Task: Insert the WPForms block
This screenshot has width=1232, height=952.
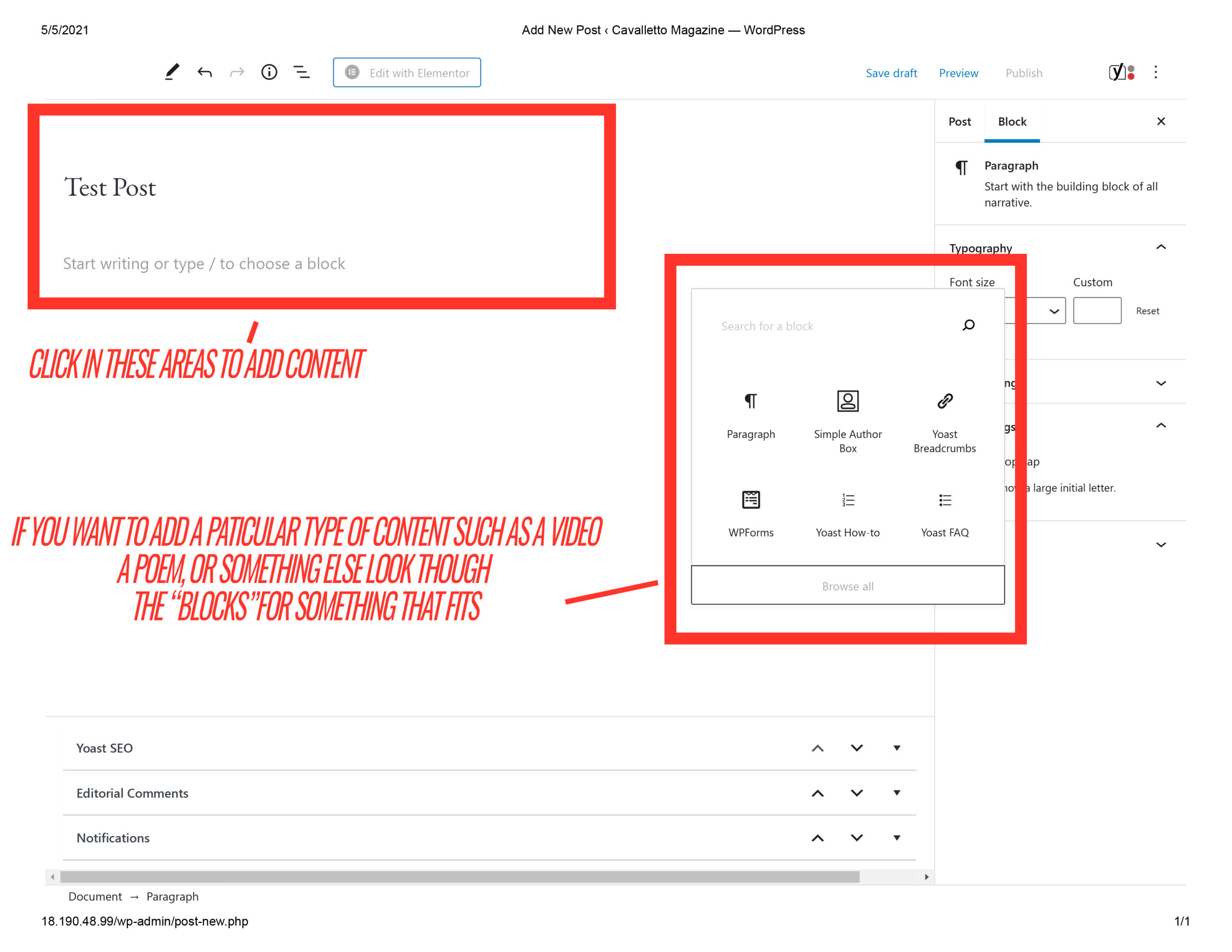Action: [751, 514]
